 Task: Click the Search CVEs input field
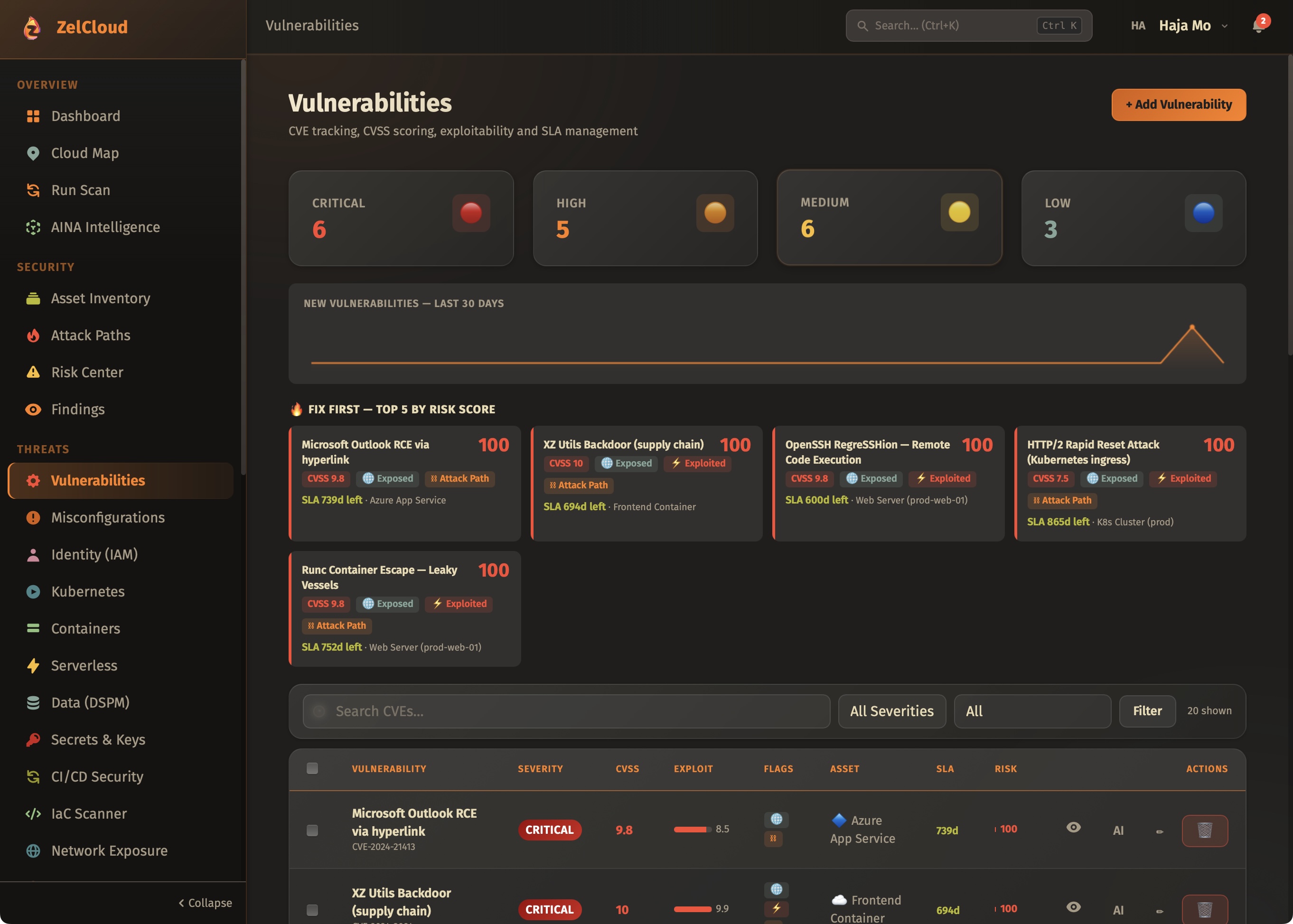pyautogui.click(x=566, y=710)
